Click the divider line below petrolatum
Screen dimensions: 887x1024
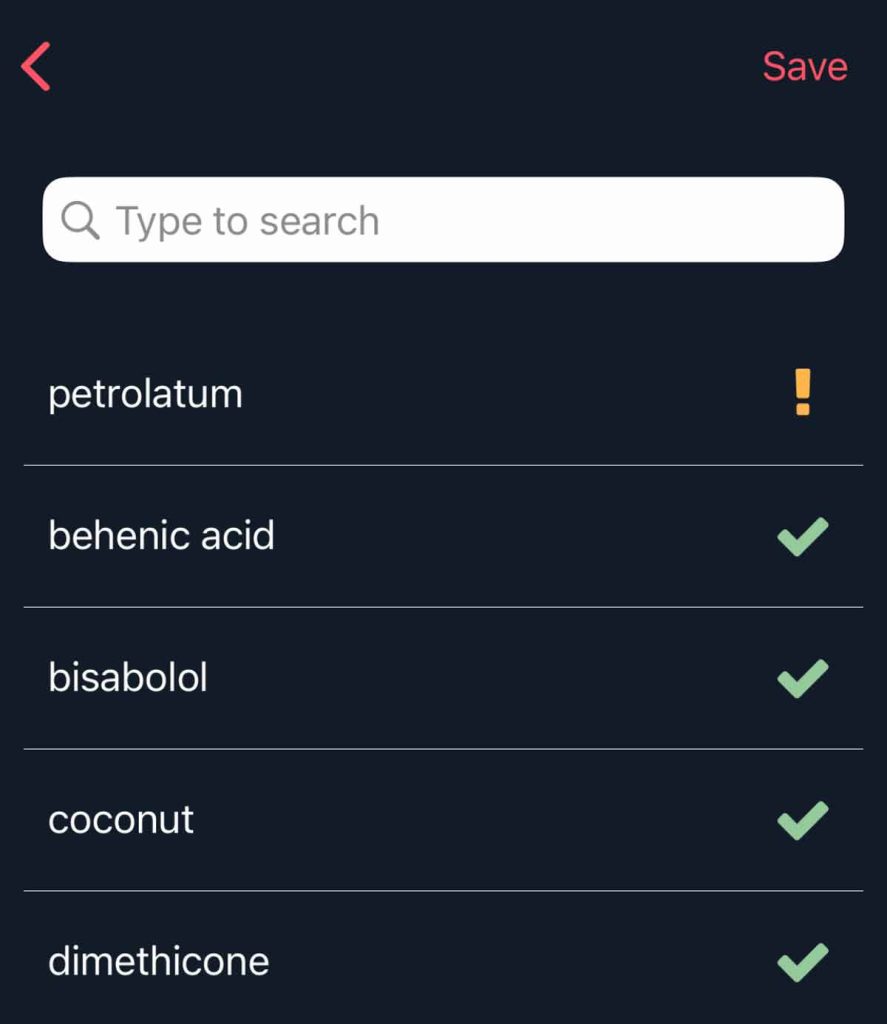pyautogui.click(x=443, y=465)
